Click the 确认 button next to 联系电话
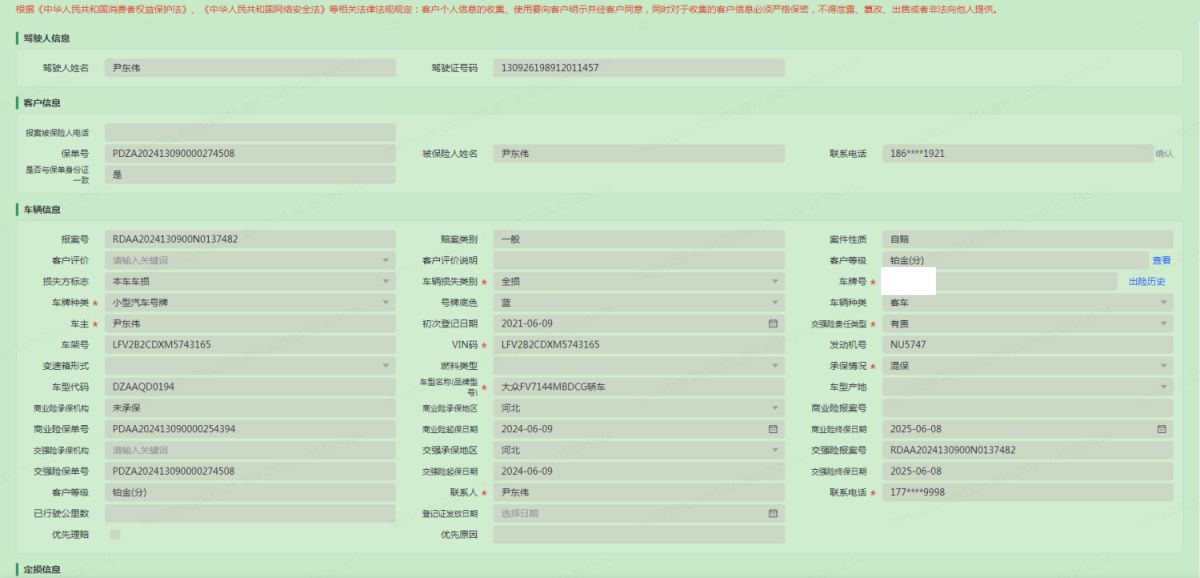Viewport: 1200px width, 578px height. [1164, 154]
